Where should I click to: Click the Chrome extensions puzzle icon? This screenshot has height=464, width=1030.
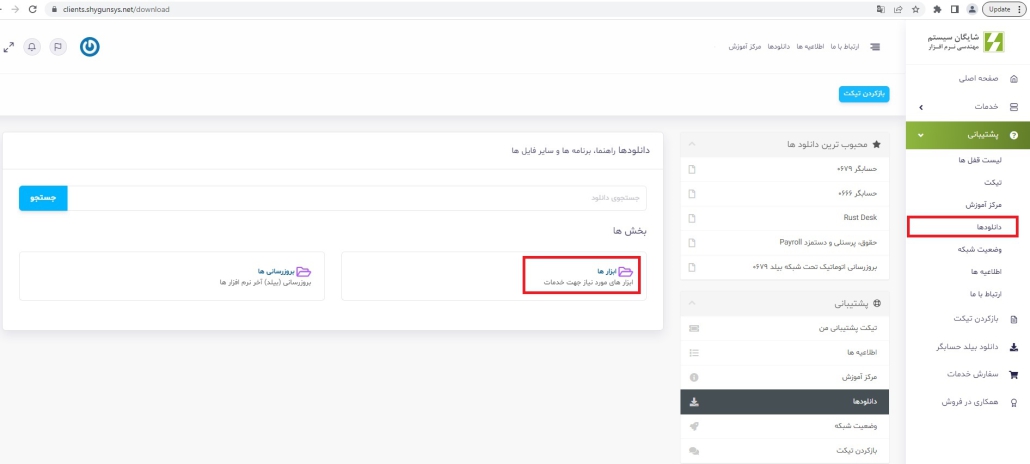(937, 8)
